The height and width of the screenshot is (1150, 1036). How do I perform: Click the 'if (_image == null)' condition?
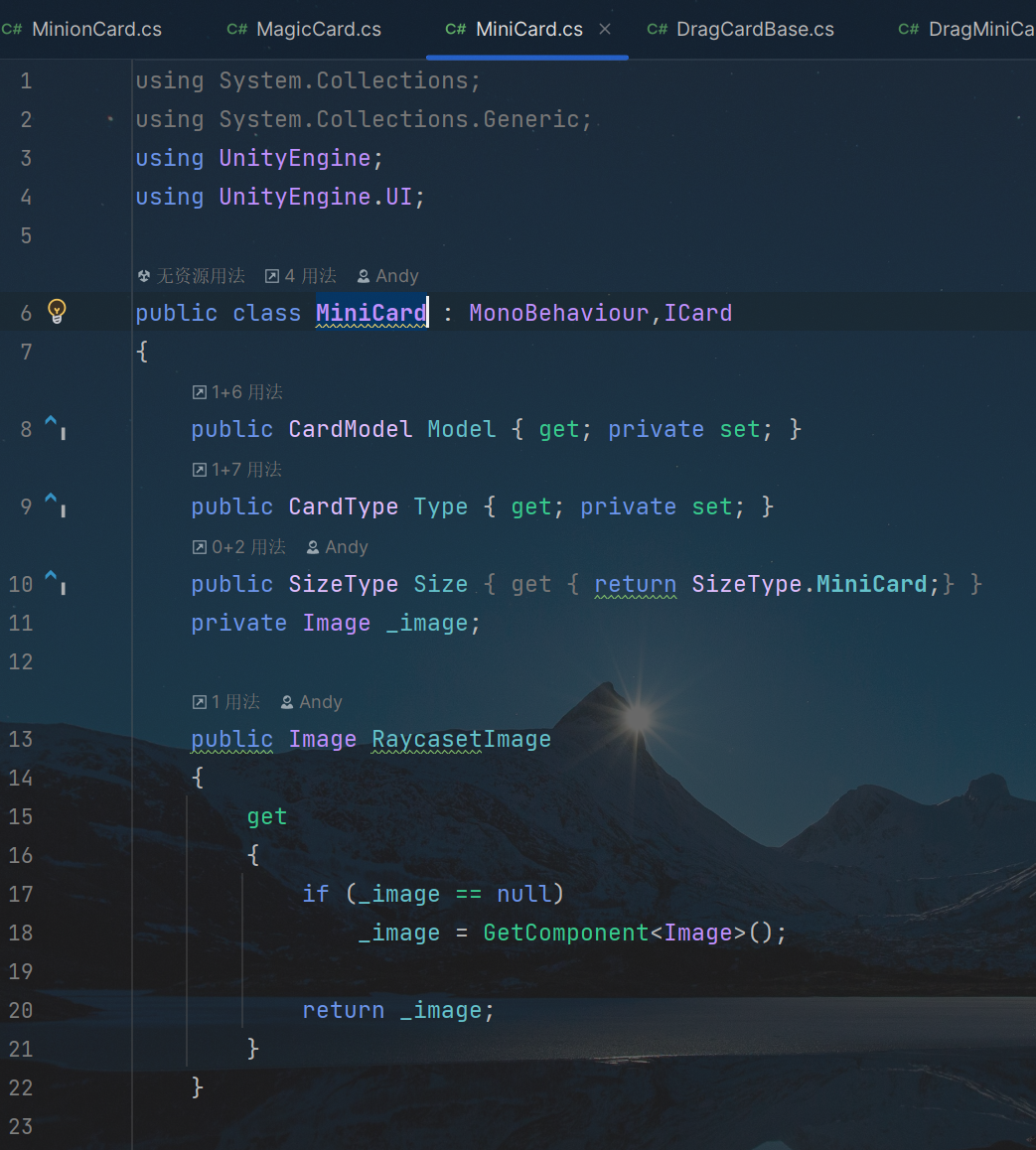pyautogui.click(x=433, y=894)
